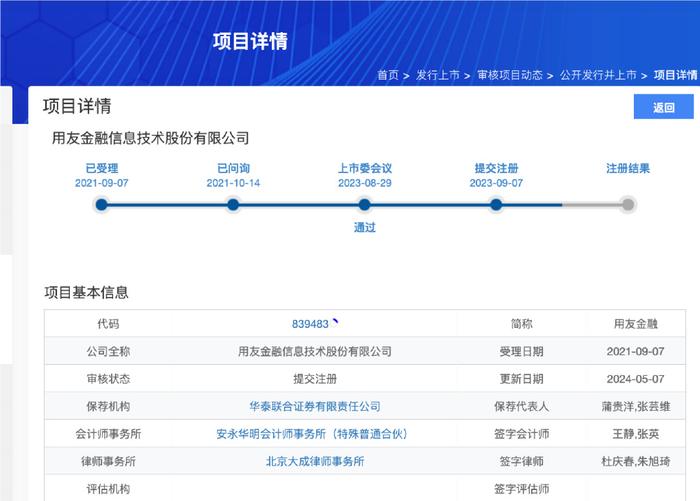Click the date 2023-08-29 in timeline
Viewport: 700px width, 501px height.
click(365, 183)
